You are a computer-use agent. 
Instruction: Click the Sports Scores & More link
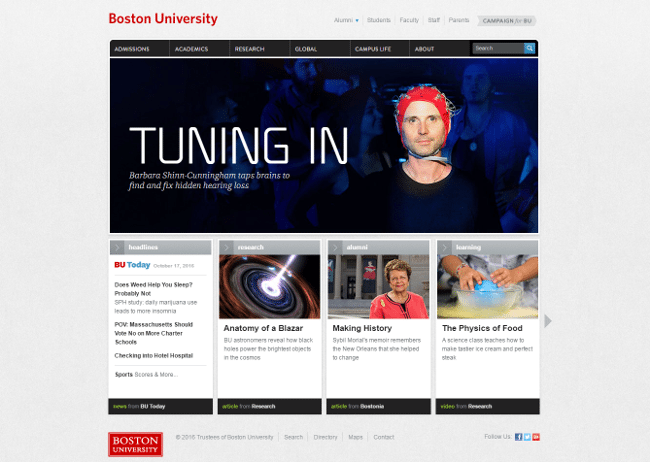click(x=146, y=374)
